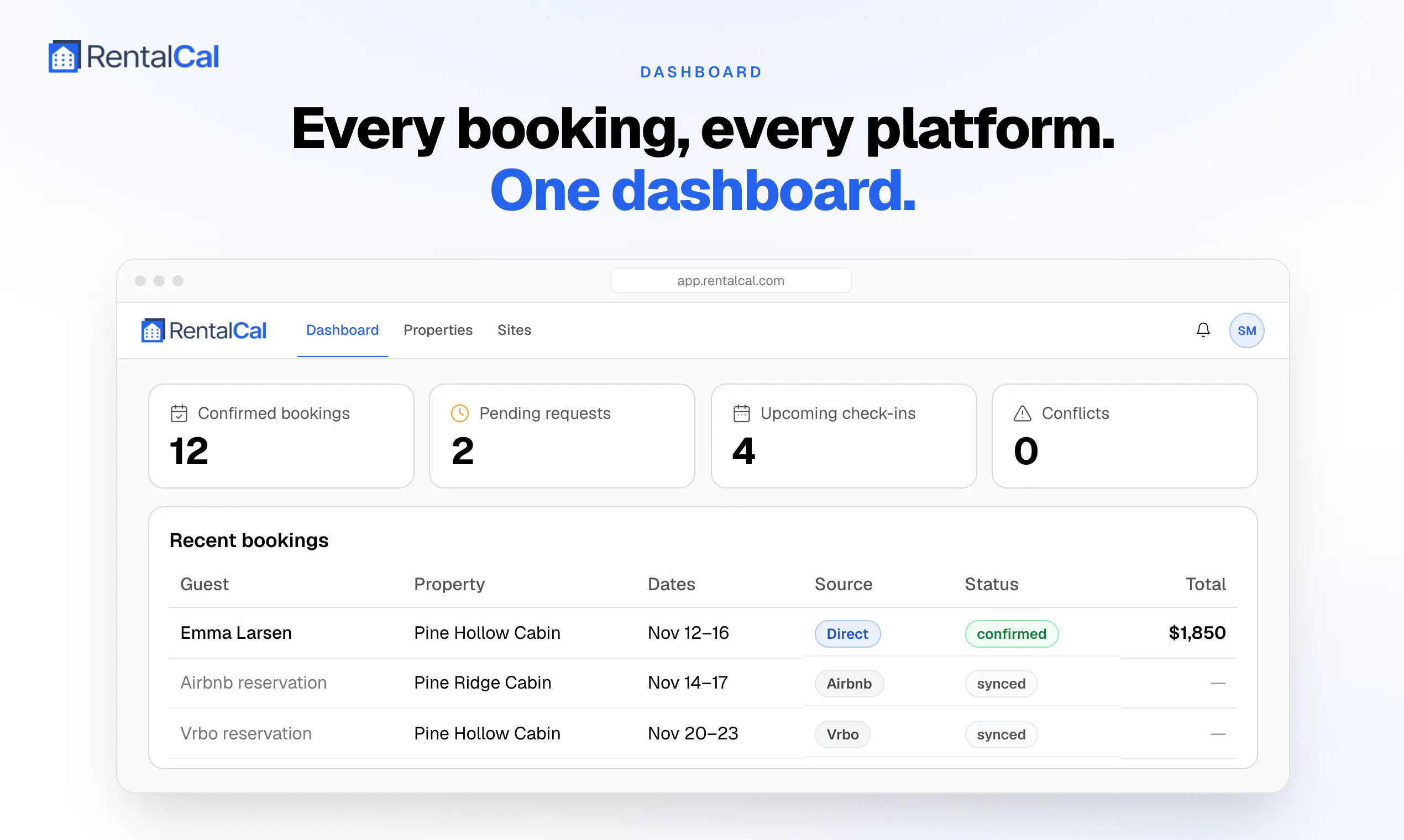Click the Upcoming check-ins calendar icon

pos(742,414)
